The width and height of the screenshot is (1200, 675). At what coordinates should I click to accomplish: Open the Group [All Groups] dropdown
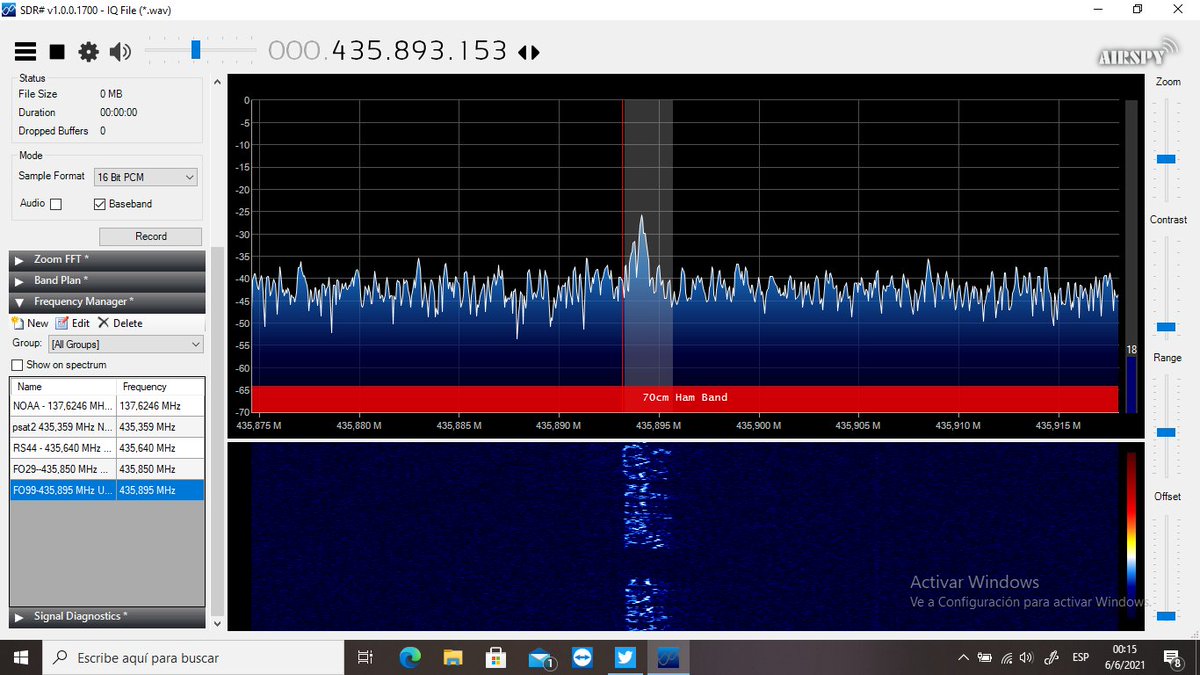click(126, 344)
